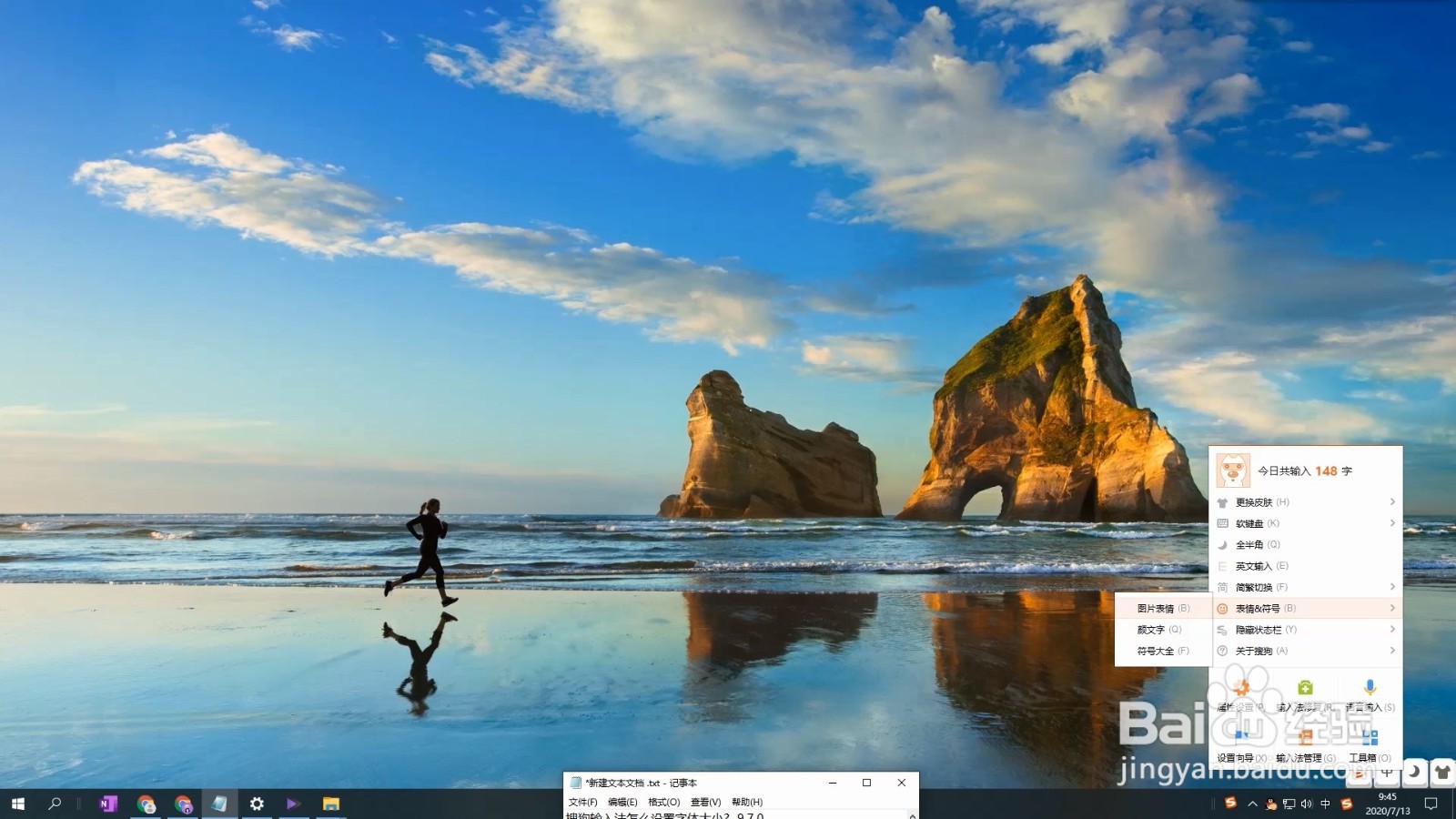Open Notepad 文件(F) menu
The width and height of the screenshot is (1456, 819).
(x=582, y=802)
